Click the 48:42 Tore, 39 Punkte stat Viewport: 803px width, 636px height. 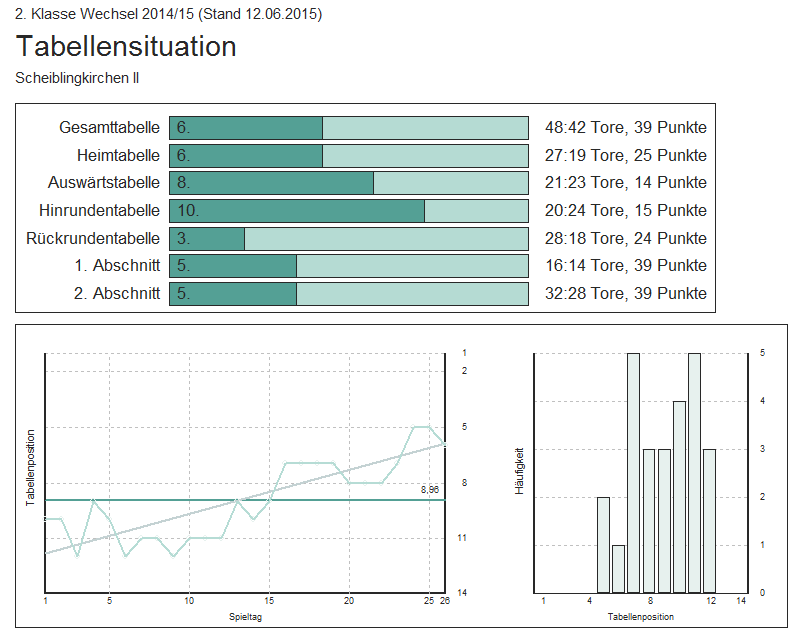pyautogui.click(x=625, y=128)
